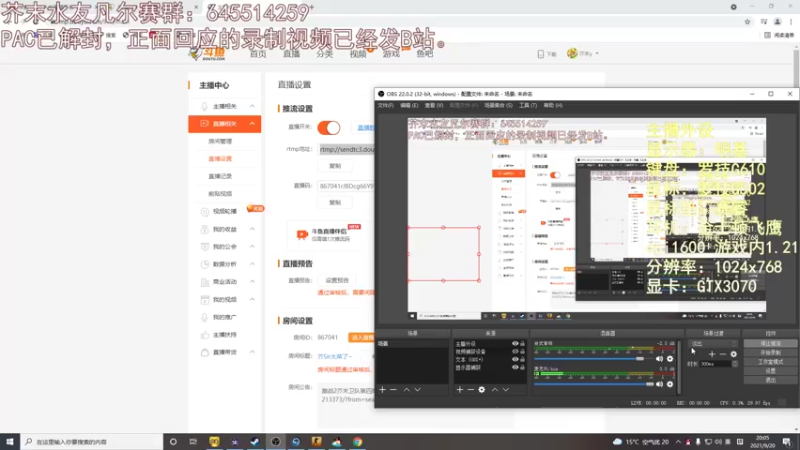Open OBS 文件(F) menu
The image size is (800, 450).
[386, 106]
